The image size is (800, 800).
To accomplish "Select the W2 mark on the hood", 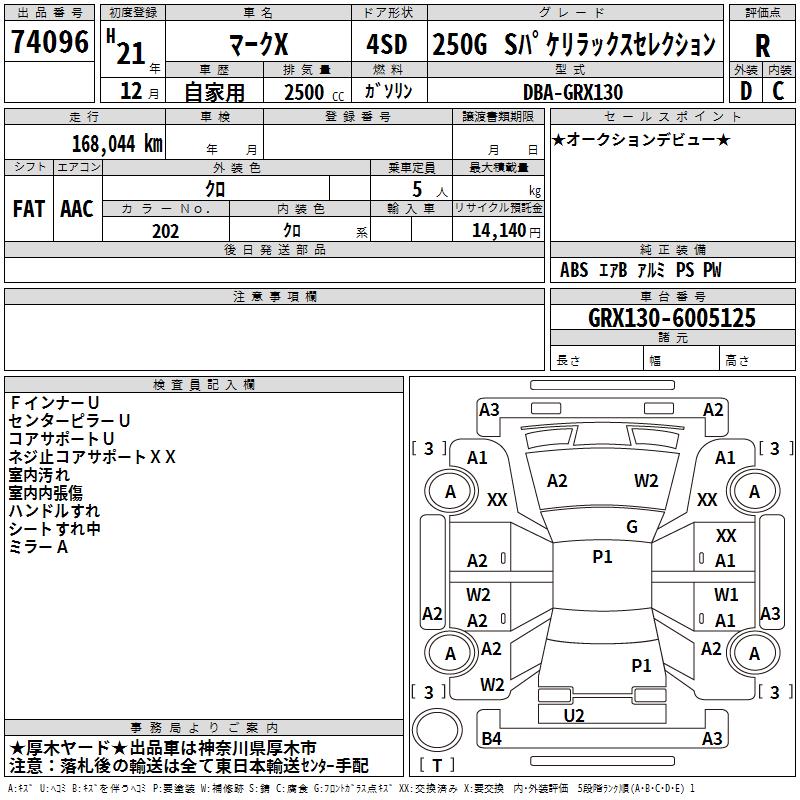I will pyautogui.click(x=646, y=481).
